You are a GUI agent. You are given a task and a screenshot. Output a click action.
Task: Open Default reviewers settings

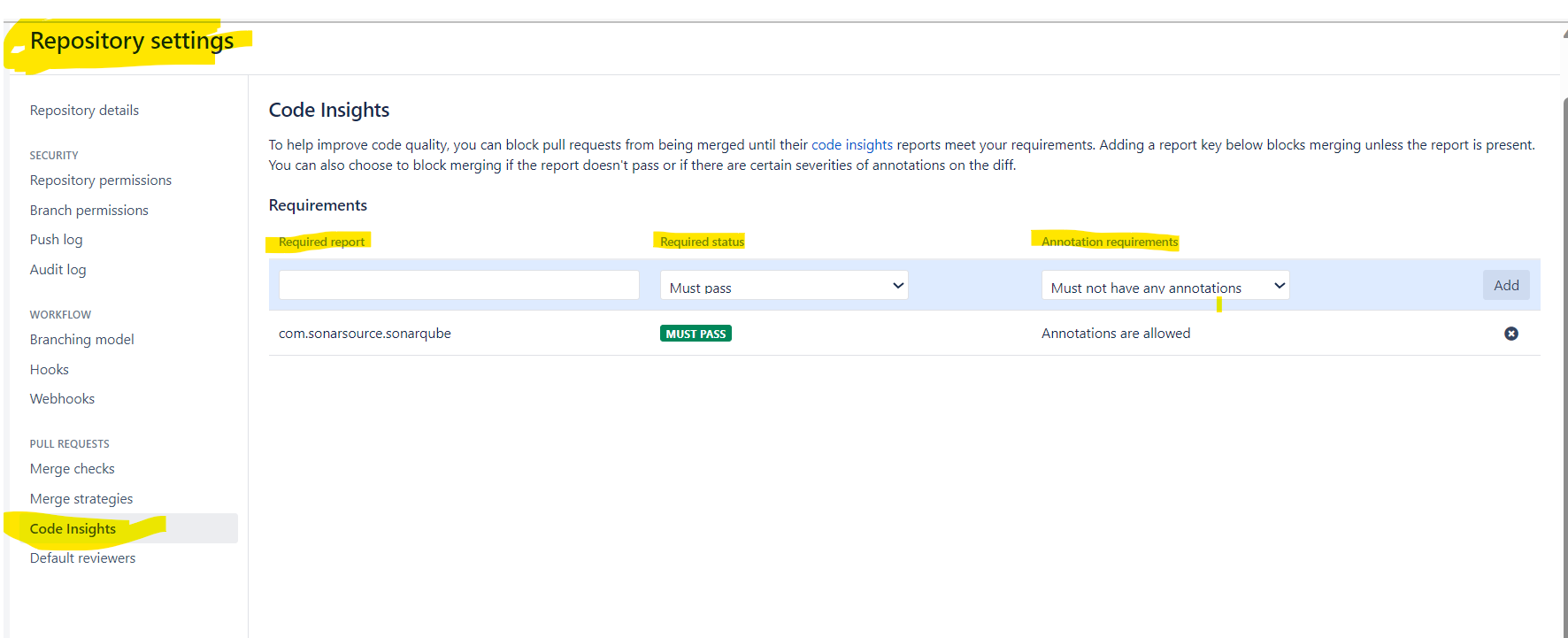click(x=83, y=558)
